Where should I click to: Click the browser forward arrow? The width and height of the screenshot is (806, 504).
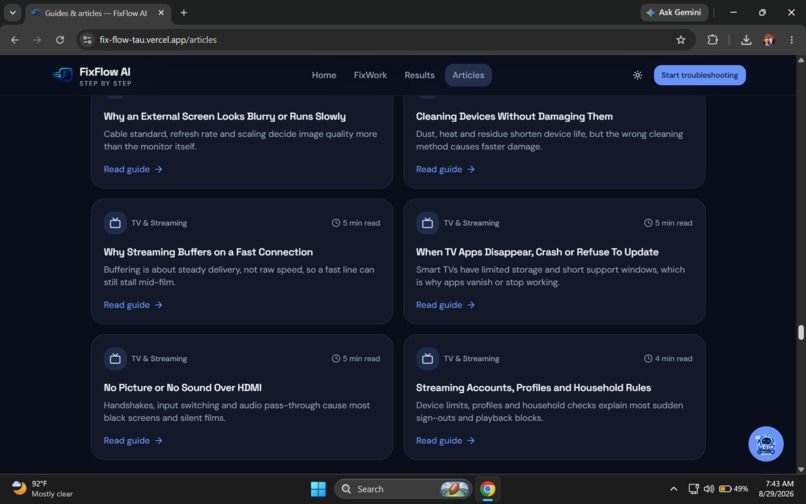[x=37, y=40]
